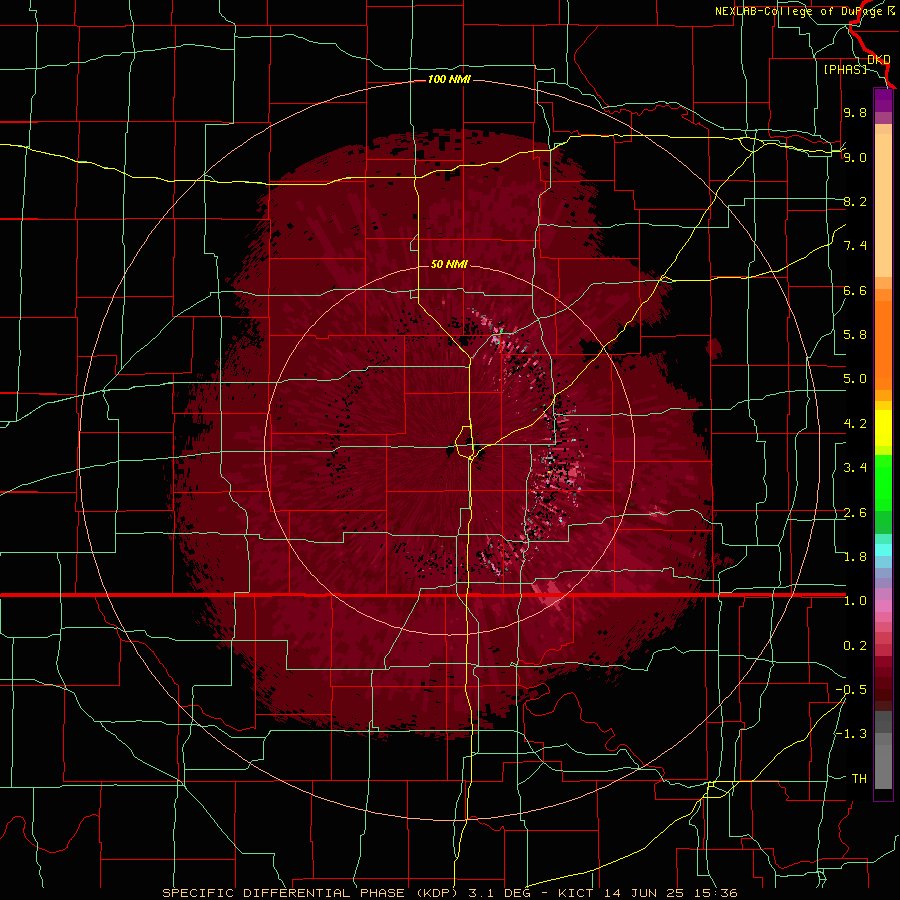
Task: Click the 0.2 value on the color scale
Action: (855, 646)
